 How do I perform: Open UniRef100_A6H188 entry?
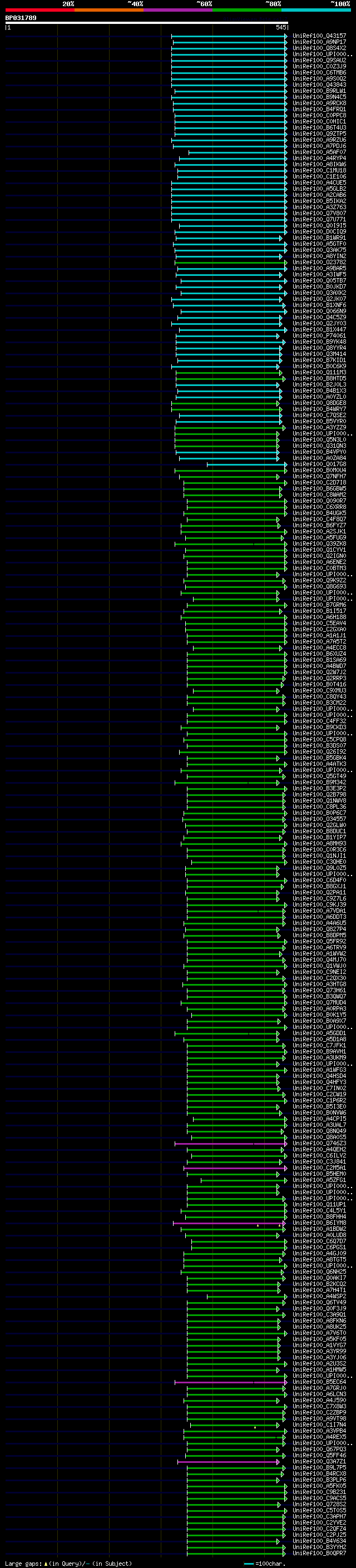(x=319, y=617)
